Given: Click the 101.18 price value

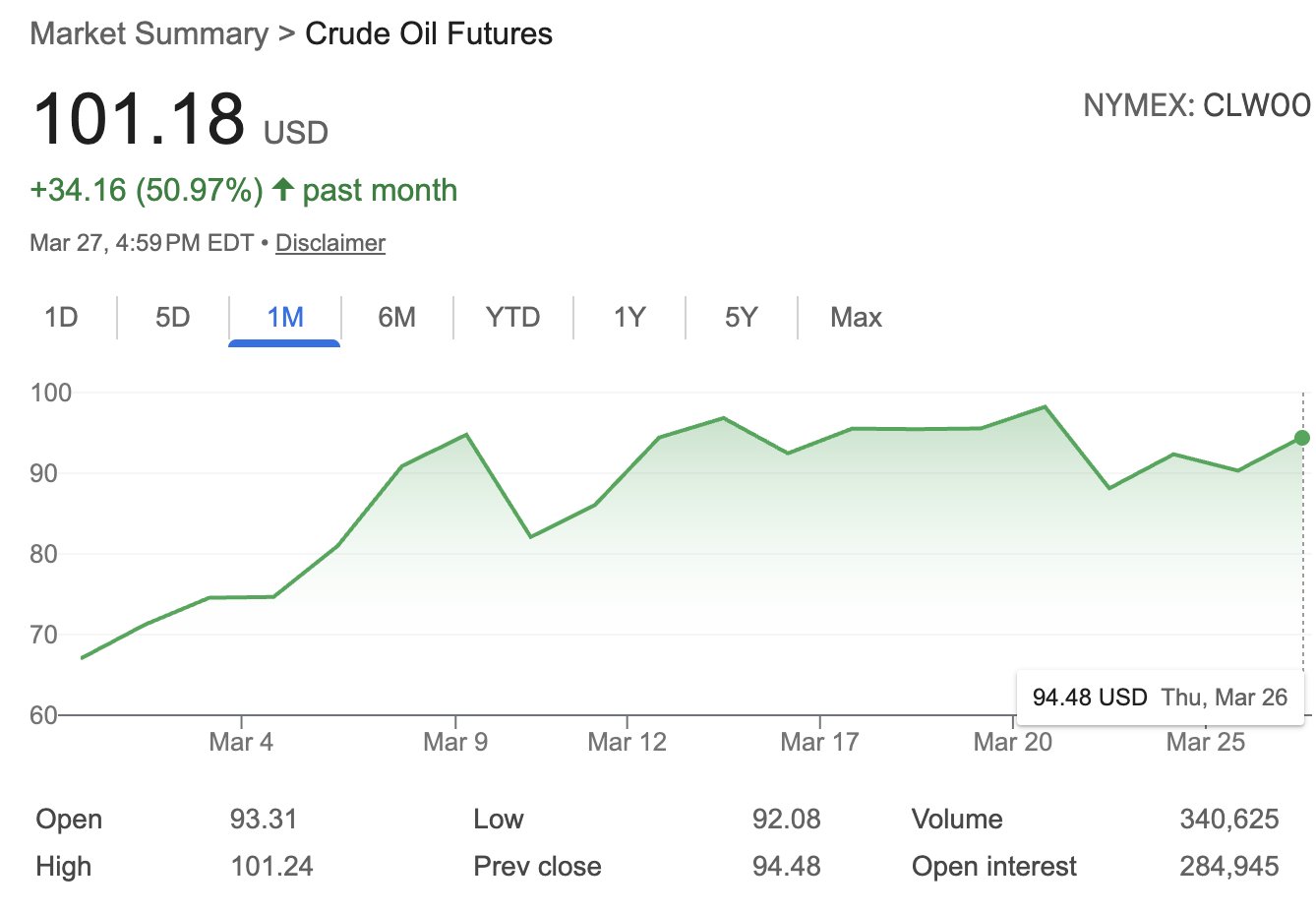Looking at the screenshot, I should pyautogui.click(x=139, y=118).
